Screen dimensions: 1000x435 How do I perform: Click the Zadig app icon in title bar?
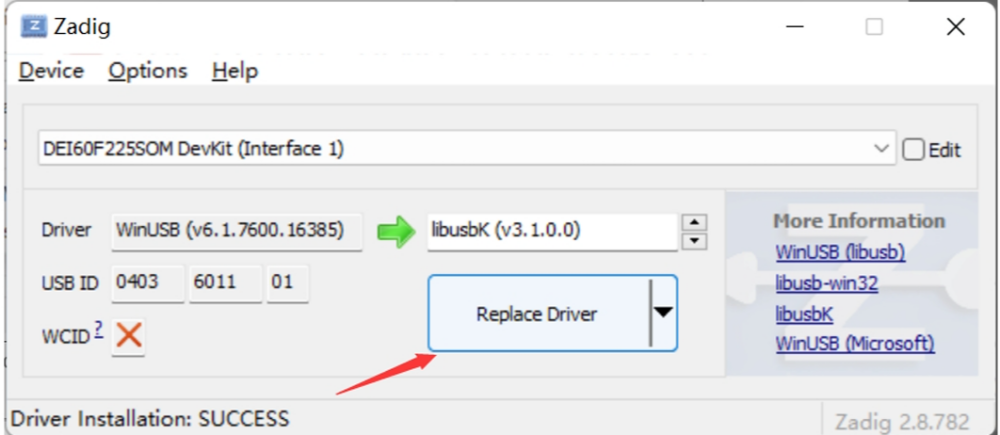34,27
